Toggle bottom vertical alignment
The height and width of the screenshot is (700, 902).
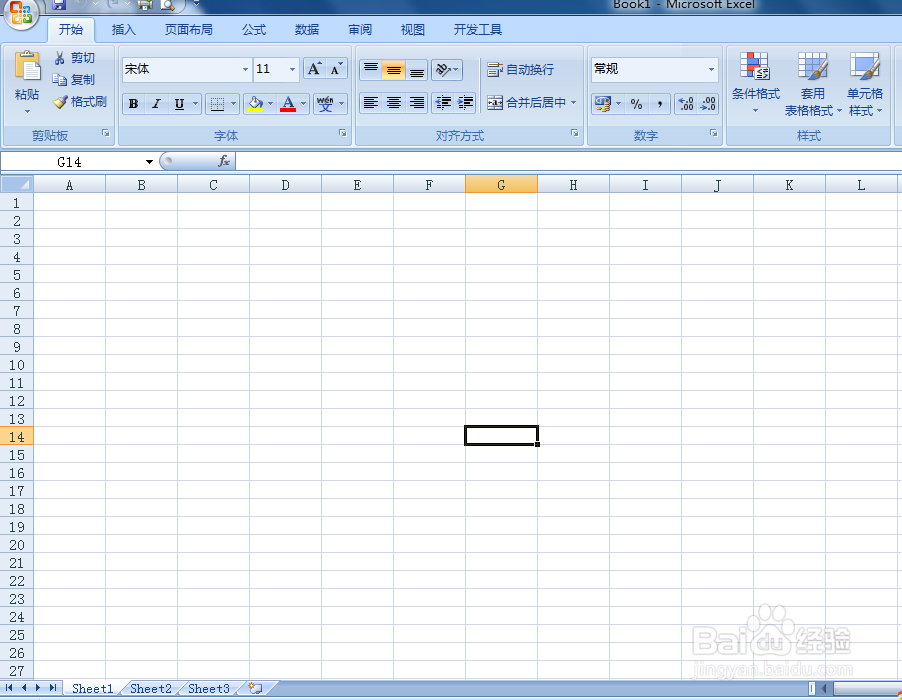click(416, 70)
